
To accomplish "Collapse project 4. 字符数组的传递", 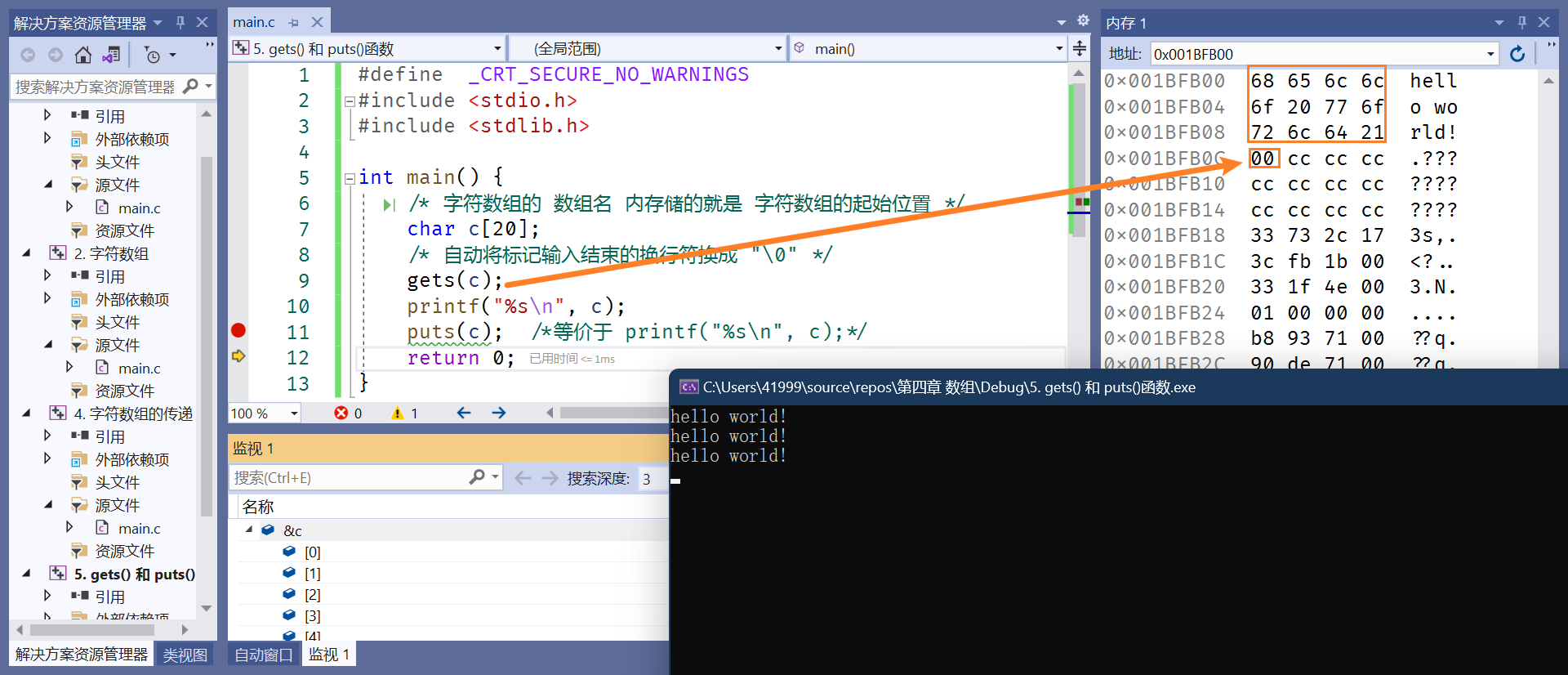I will pos(26,413).
